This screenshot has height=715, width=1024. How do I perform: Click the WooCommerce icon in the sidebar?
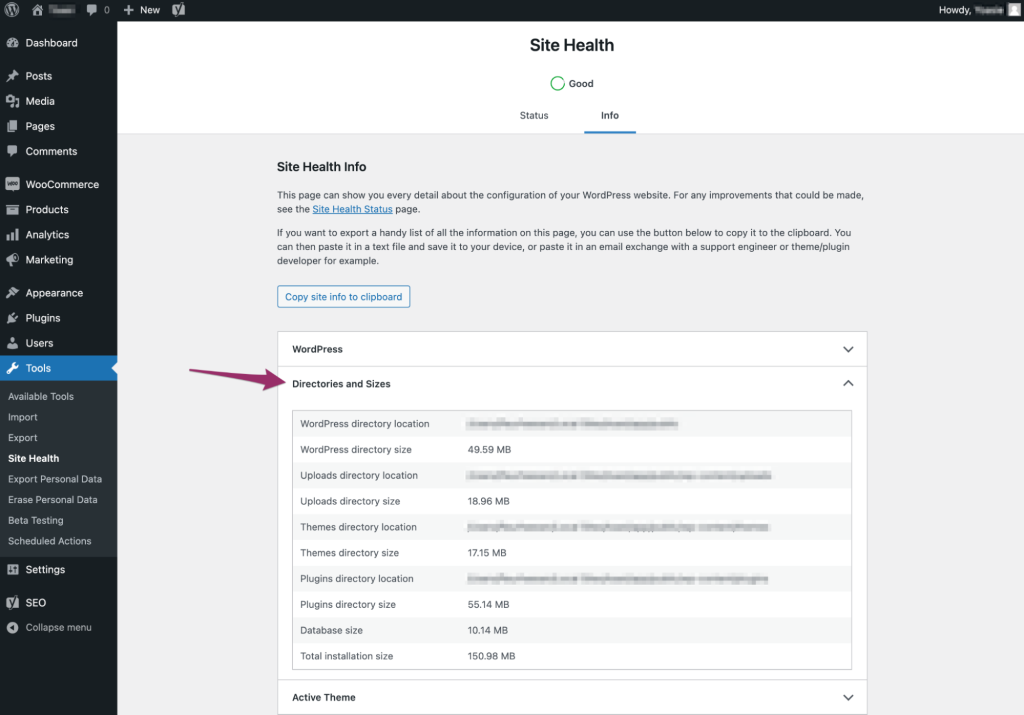(12, 184)
